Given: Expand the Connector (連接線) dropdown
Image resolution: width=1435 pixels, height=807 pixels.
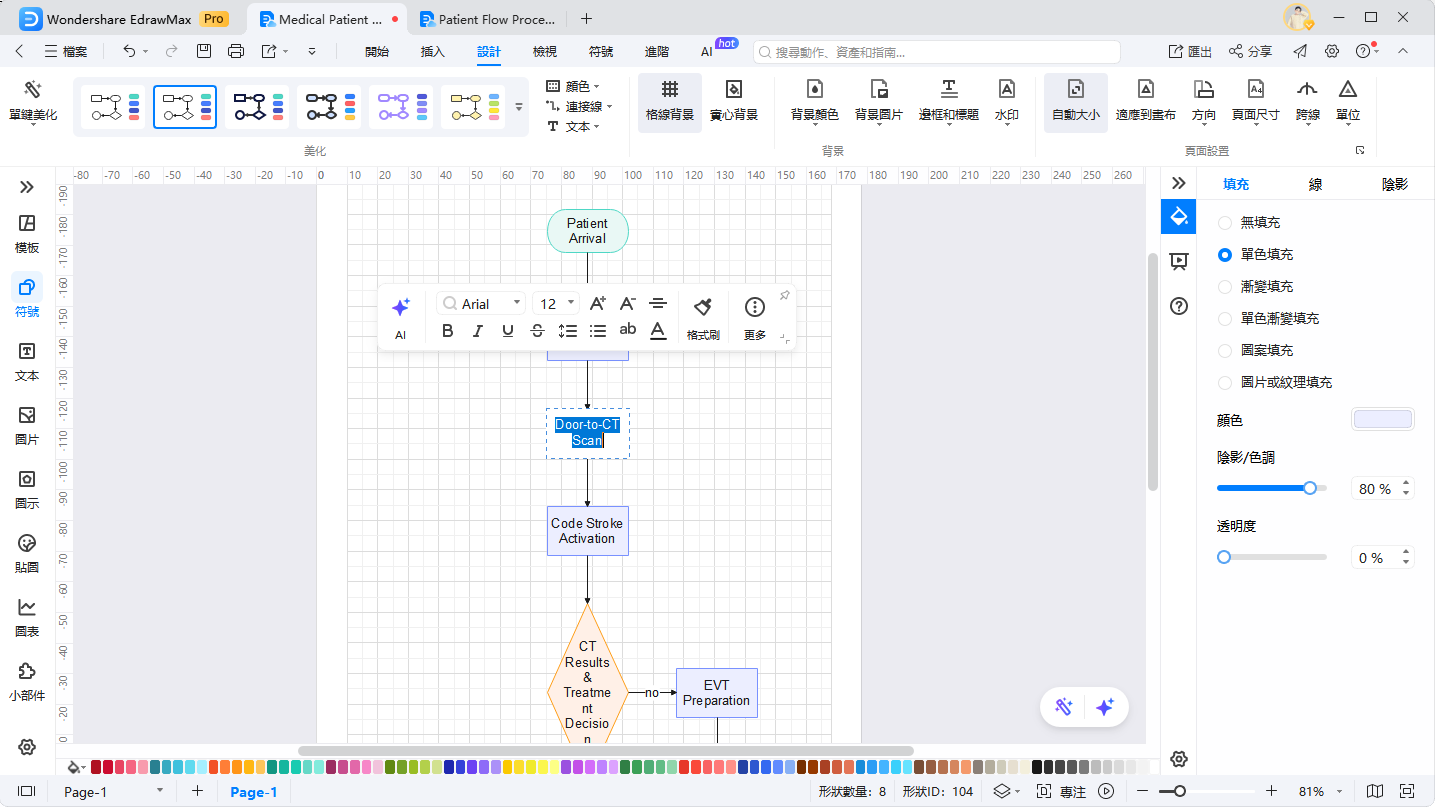Looking at the screenshot, I should click(579, 106).
